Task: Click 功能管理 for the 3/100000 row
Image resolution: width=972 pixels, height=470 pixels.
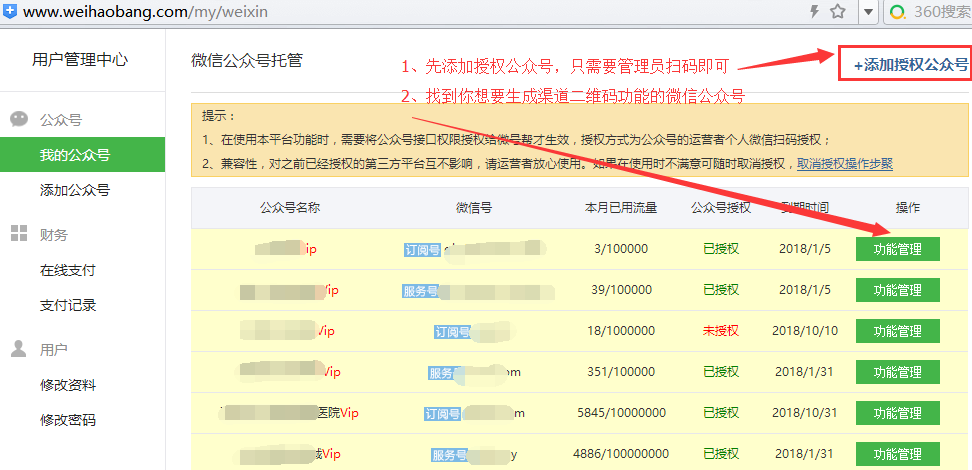Action: pos(898,249)
